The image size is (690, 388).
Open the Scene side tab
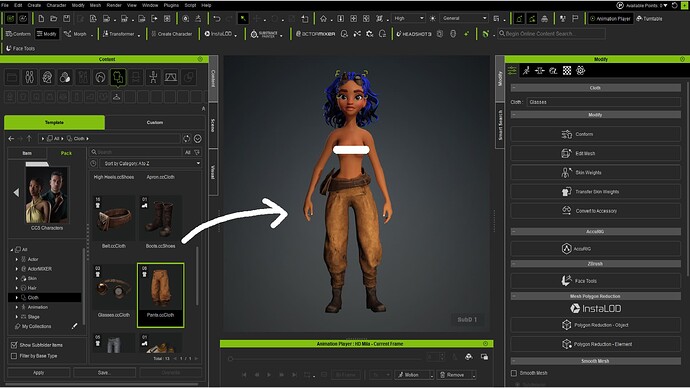pos(213,125)
